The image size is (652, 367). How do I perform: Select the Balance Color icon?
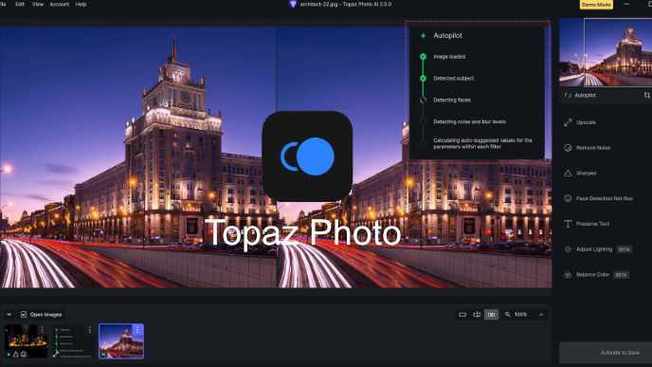(568, 275)
